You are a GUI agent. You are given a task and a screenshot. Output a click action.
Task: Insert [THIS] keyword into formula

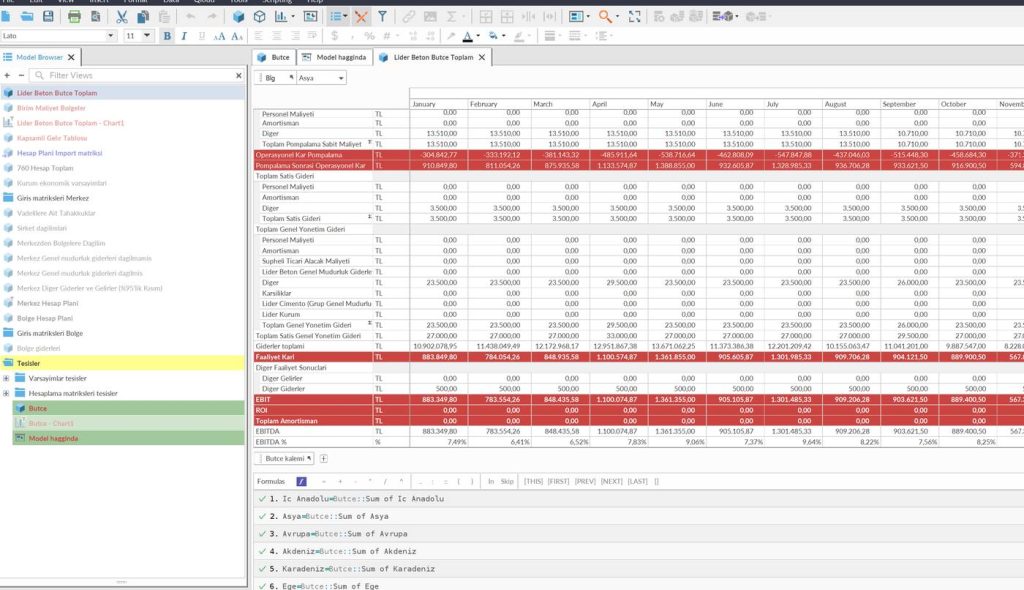coord(534,482)
